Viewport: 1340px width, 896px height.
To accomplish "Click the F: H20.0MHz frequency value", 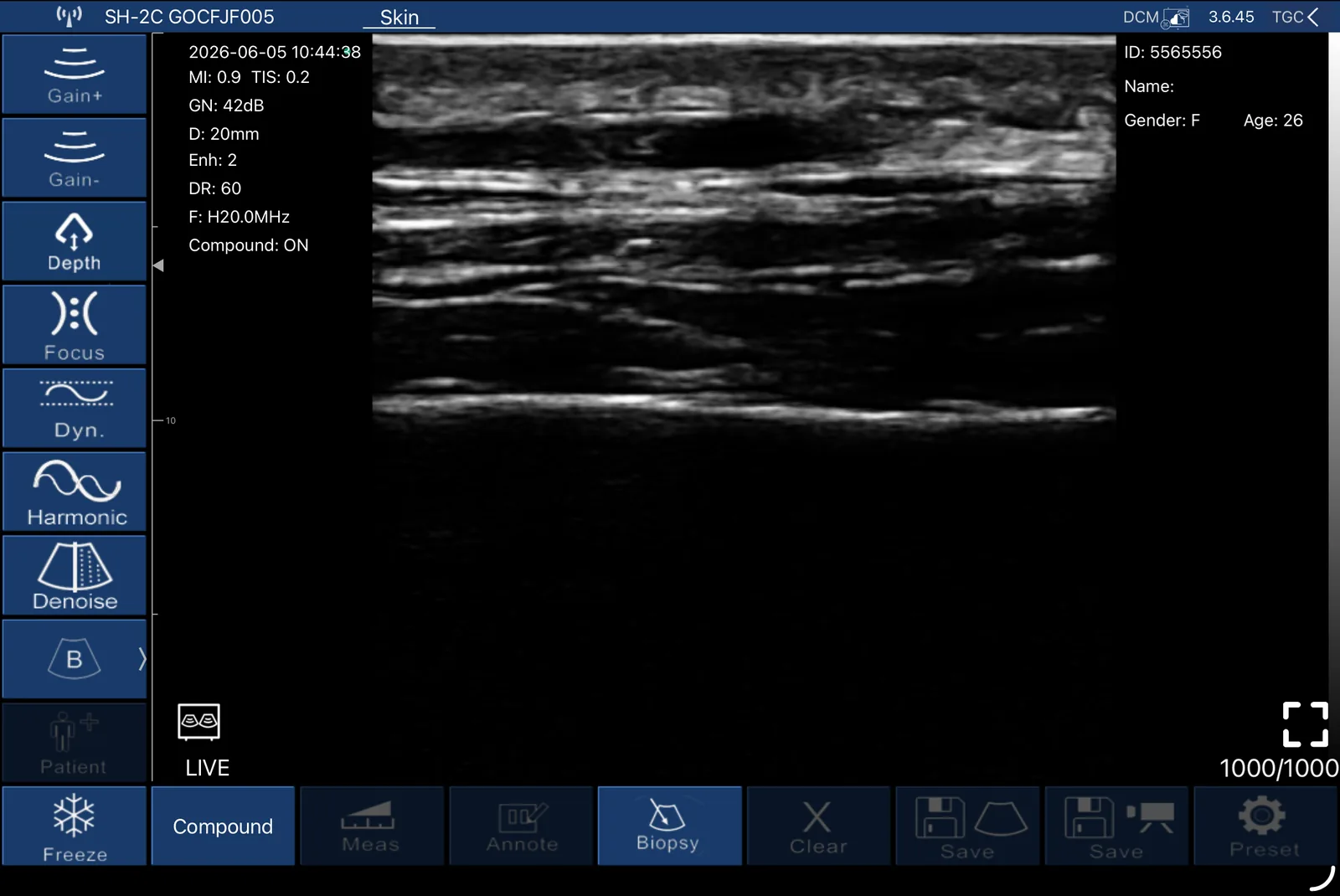I will coord(239,217).
